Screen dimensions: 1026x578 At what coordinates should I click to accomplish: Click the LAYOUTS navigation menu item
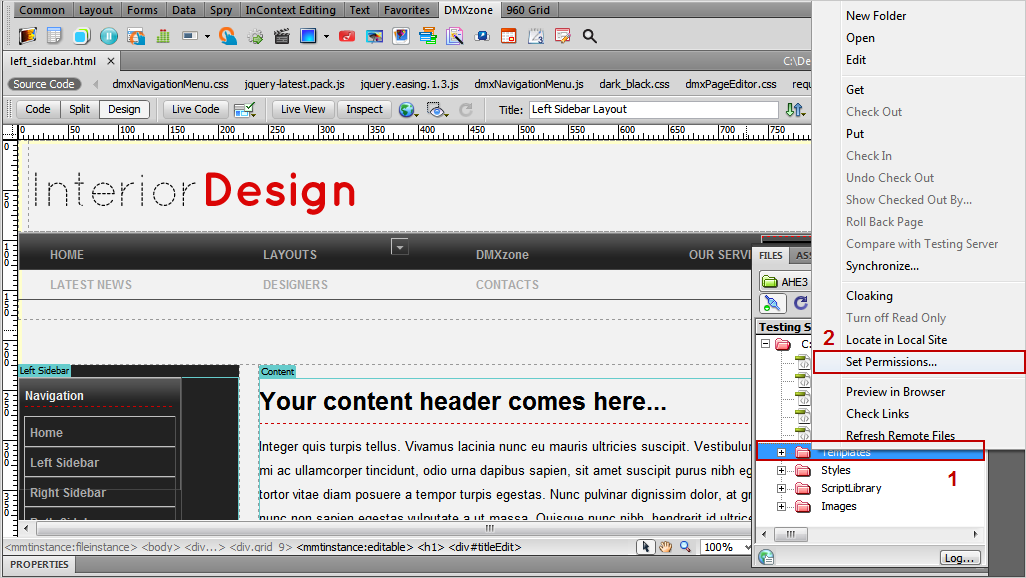coord(290,255)
